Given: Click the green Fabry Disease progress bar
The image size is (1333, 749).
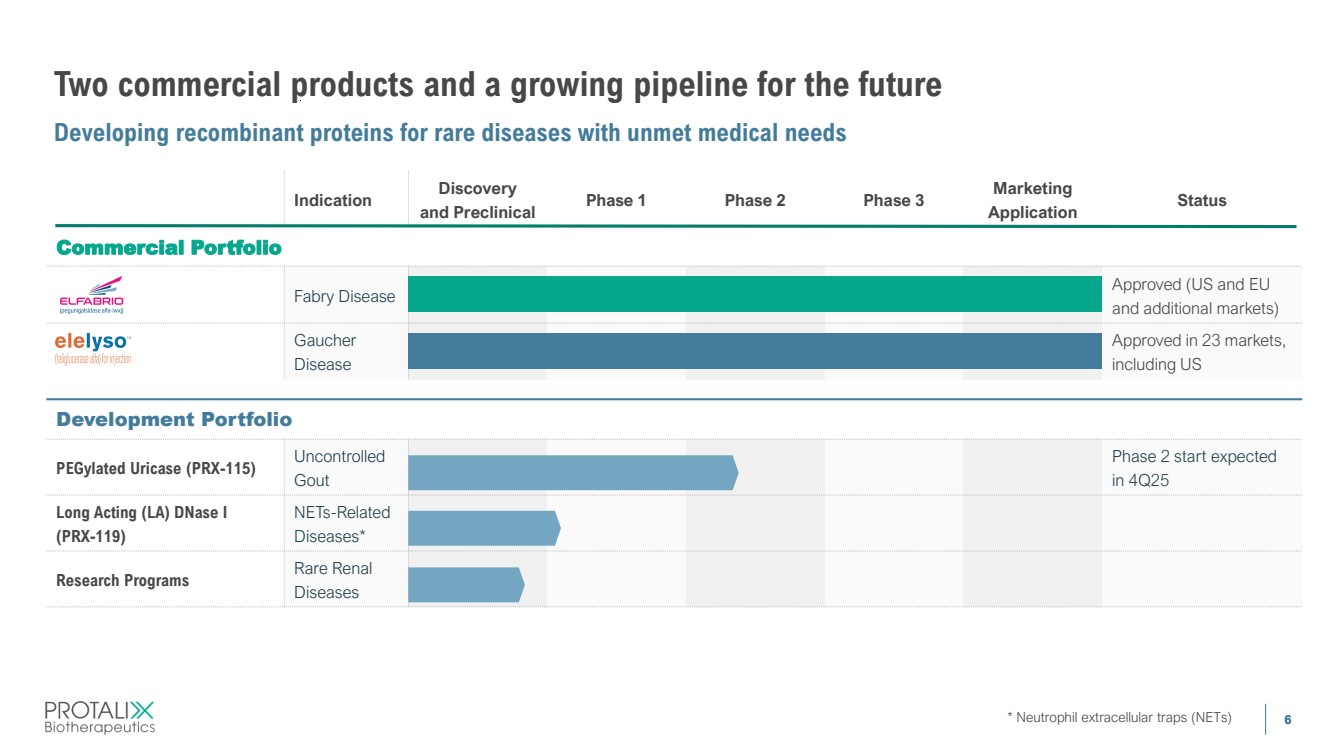Looking at the screenshot, I should click(x=754, y=294).
